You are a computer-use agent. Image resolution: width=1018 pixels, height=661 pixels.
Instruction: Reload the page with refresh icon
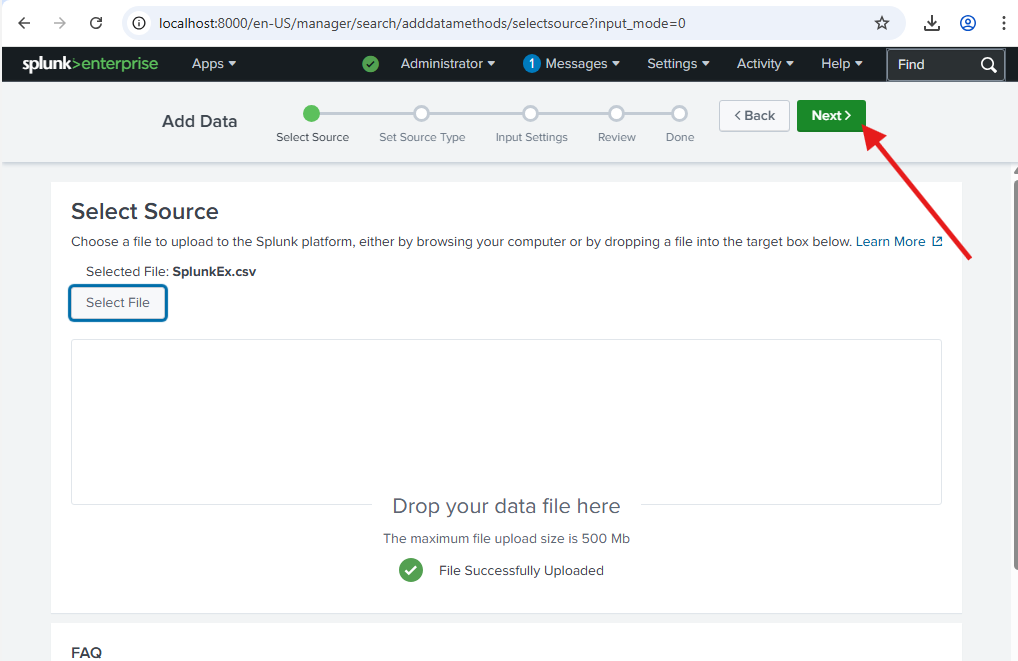click(96, 23)
